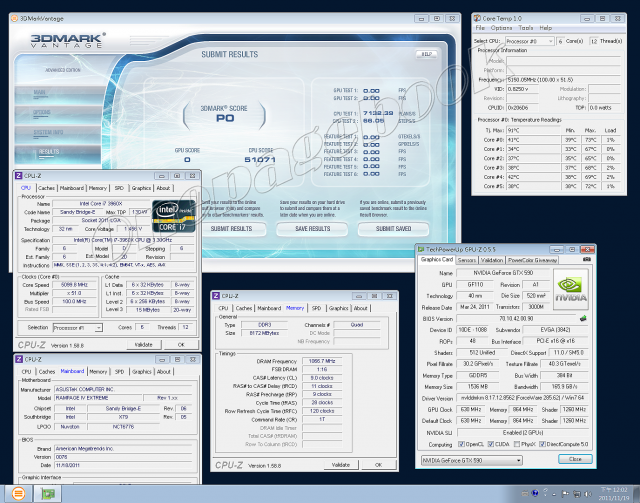Click the Close button in GPU-Z
This screenshot has width=640, height=503.
(575, 459)
